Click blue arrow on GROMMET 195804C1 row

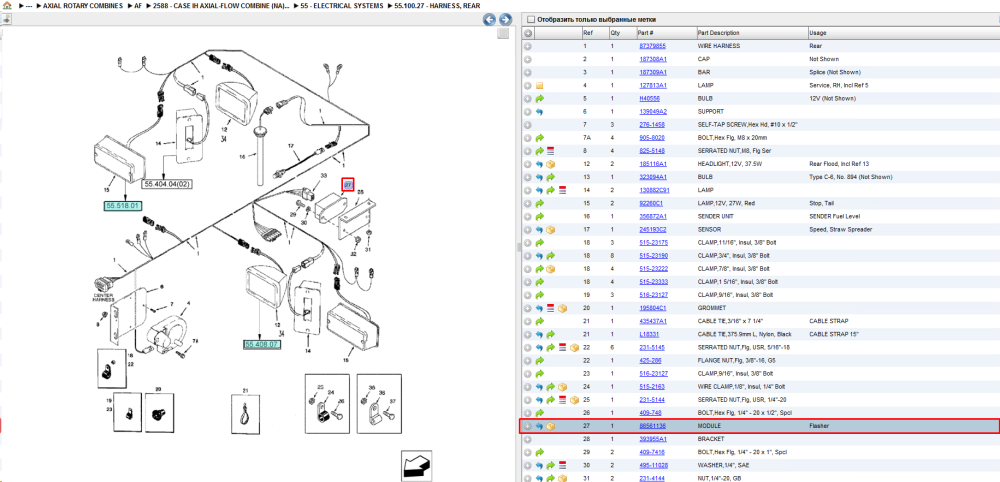click(540, 308)
